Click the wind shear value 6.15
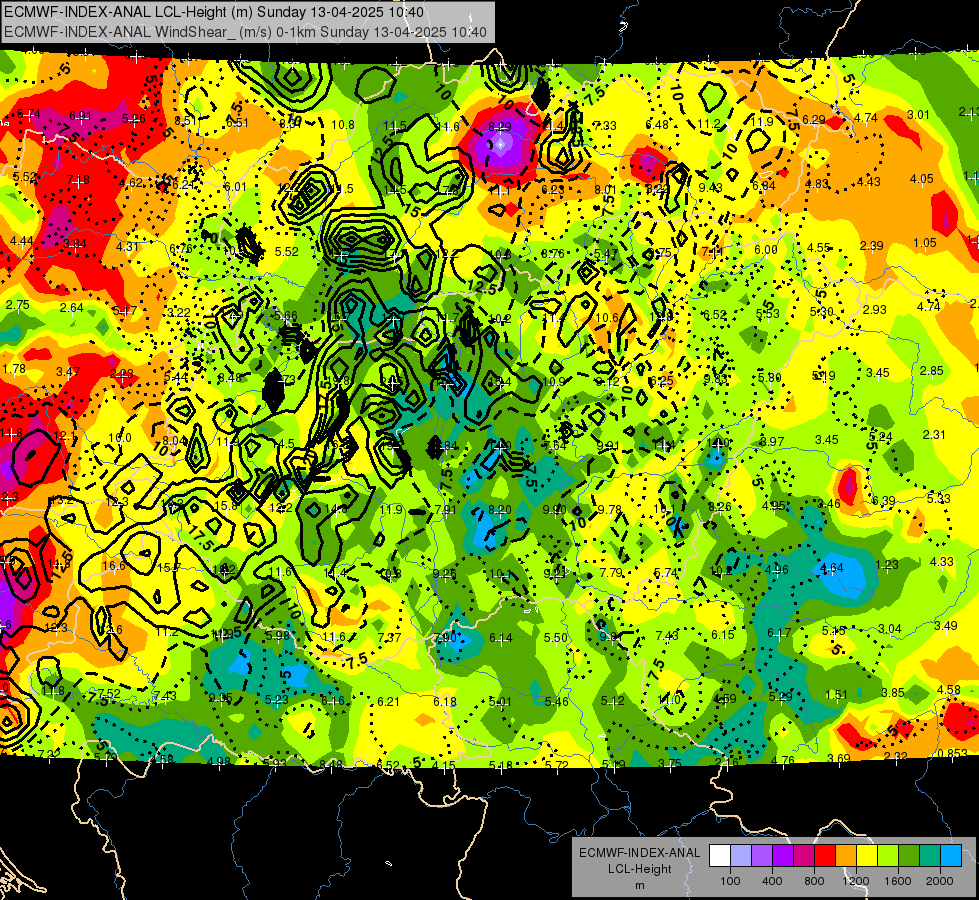 723,635
